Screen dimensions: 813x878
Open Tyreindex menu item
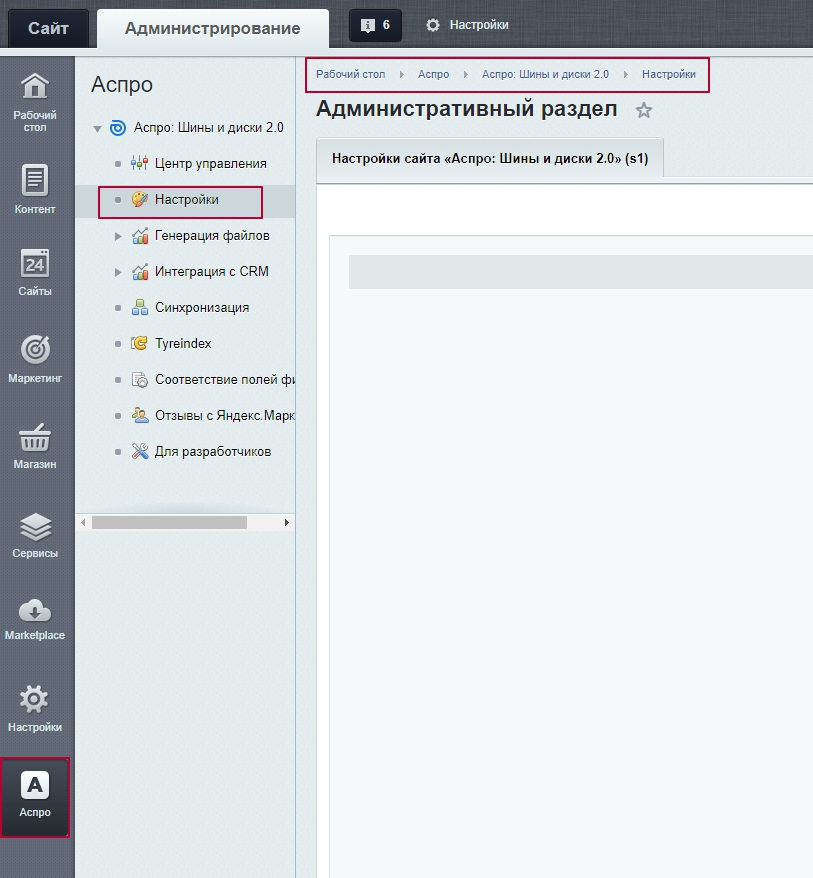(x=183, y=343)
